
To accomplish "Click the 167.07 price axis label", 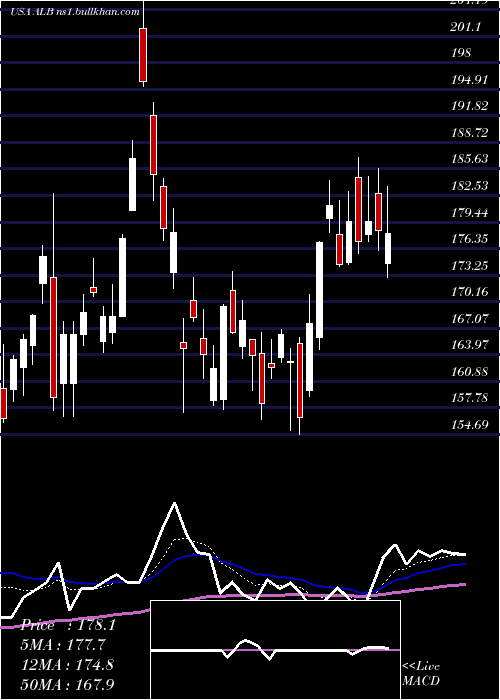I will (x=471, y=318).
